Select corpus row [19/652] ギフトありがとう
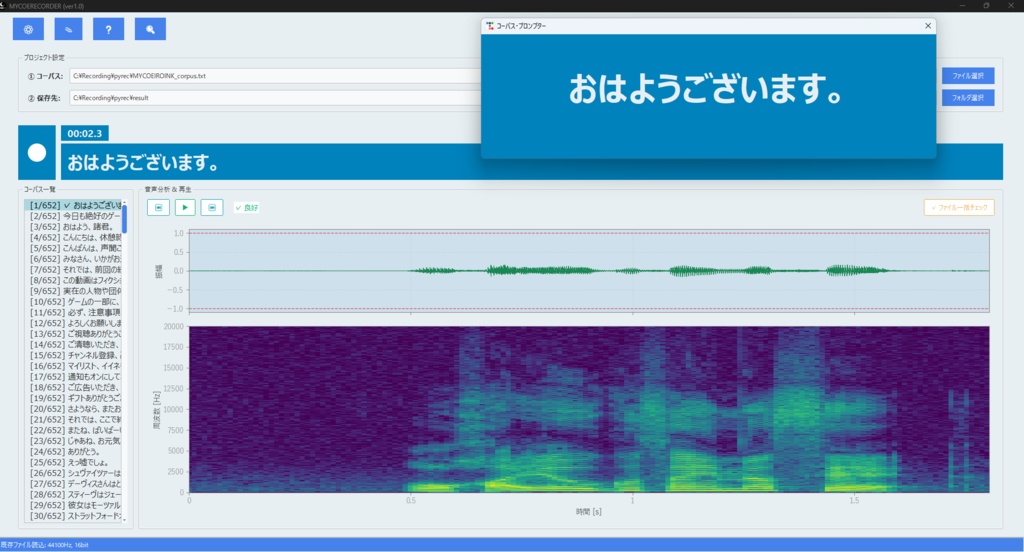 coord(73,398)
